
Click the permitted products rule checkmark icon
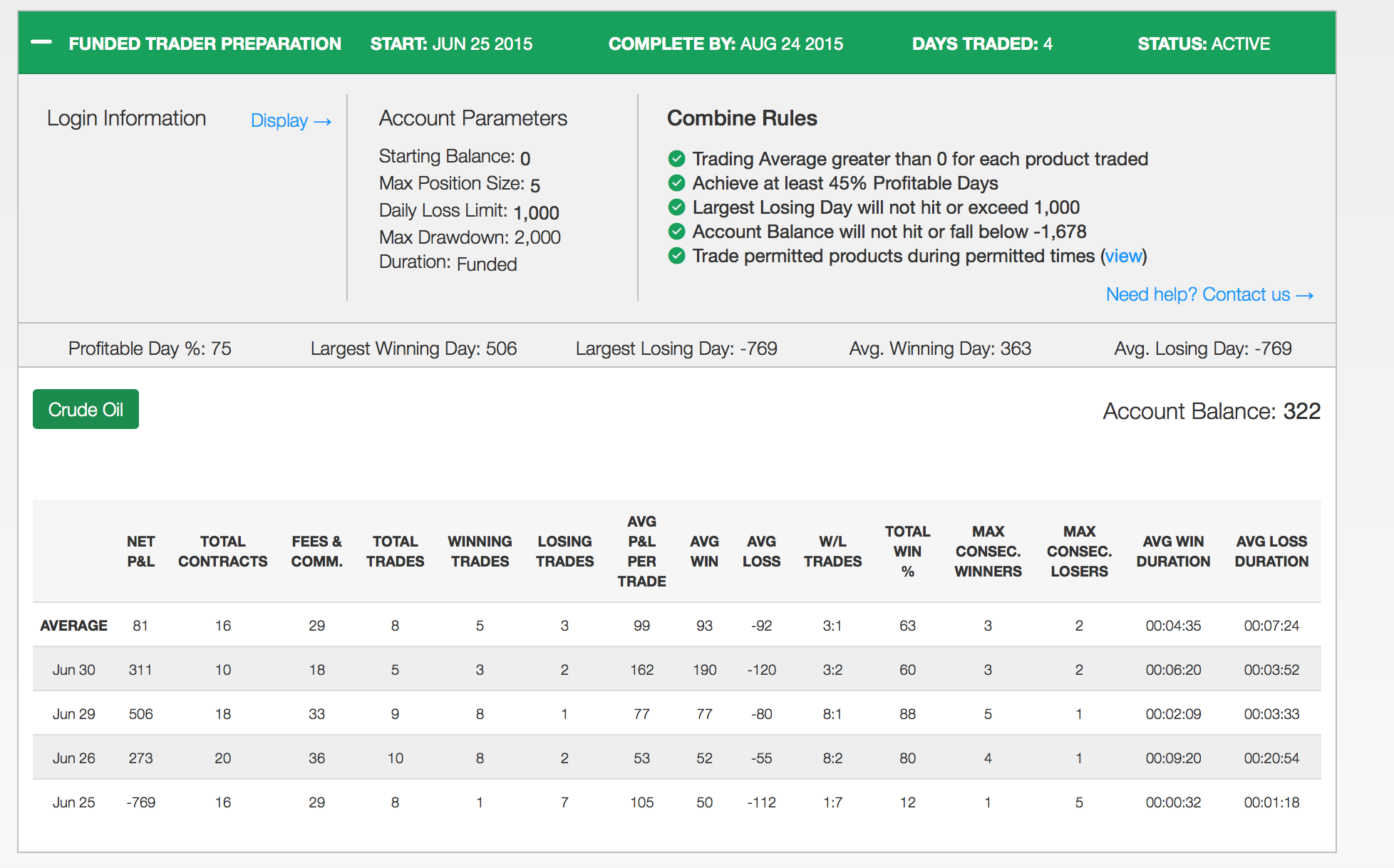(676, 256)
